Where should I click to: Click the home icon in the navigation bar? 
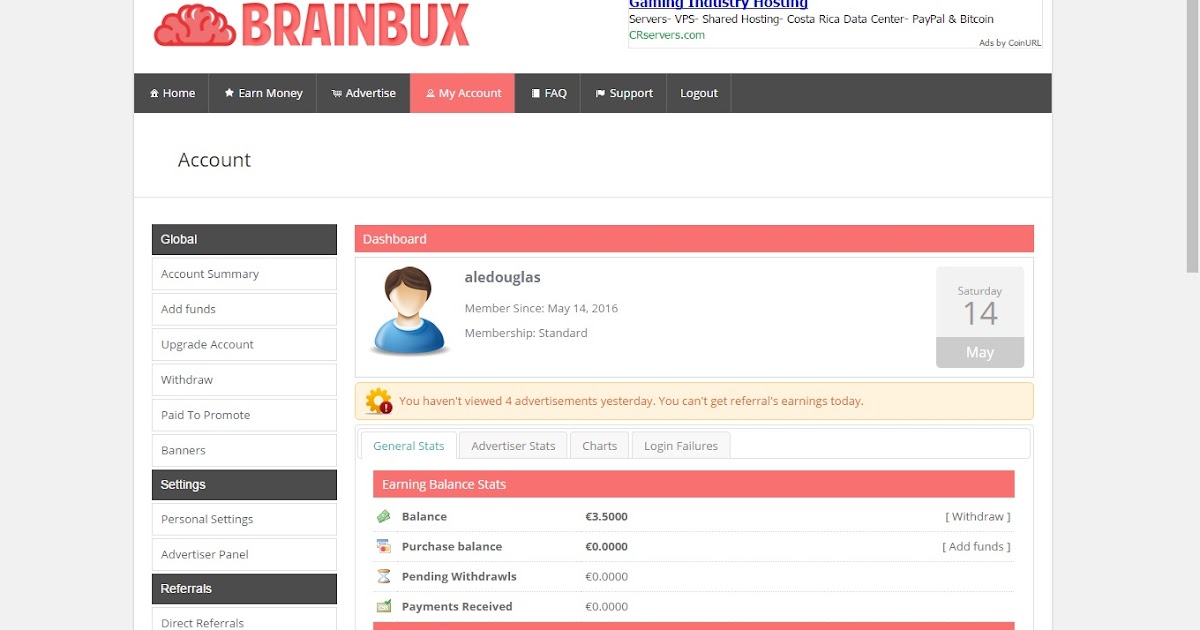[x=154, y=93]
